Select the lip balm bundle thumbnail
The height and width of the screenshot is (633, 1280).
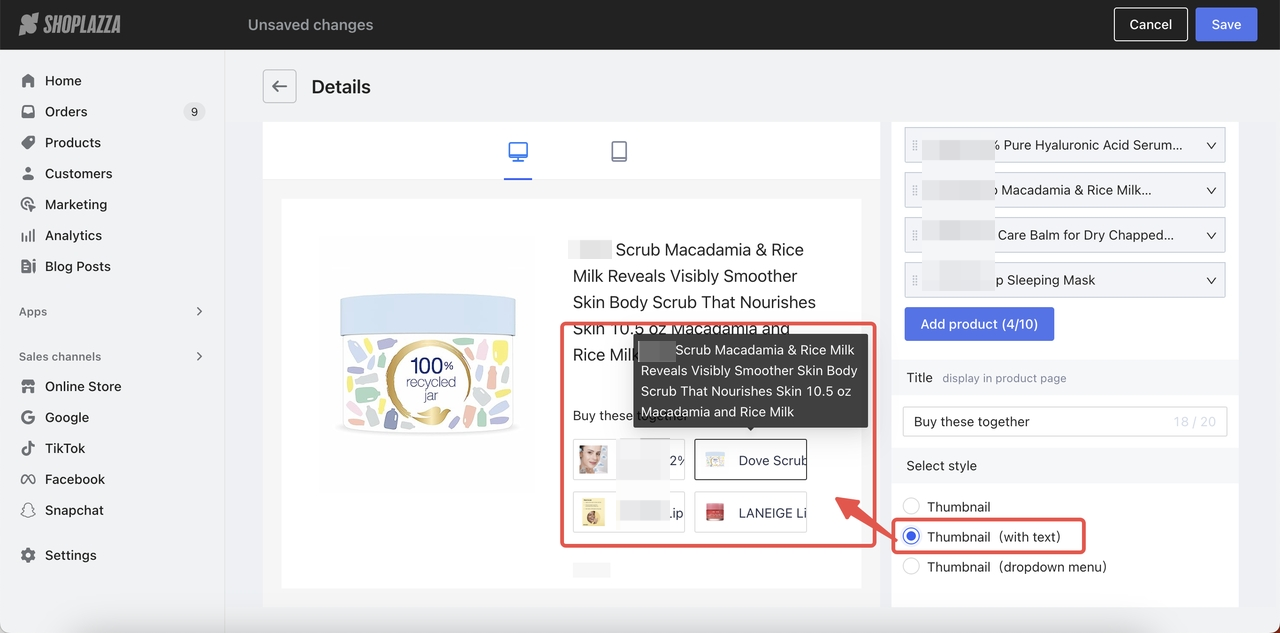point(629,512)
